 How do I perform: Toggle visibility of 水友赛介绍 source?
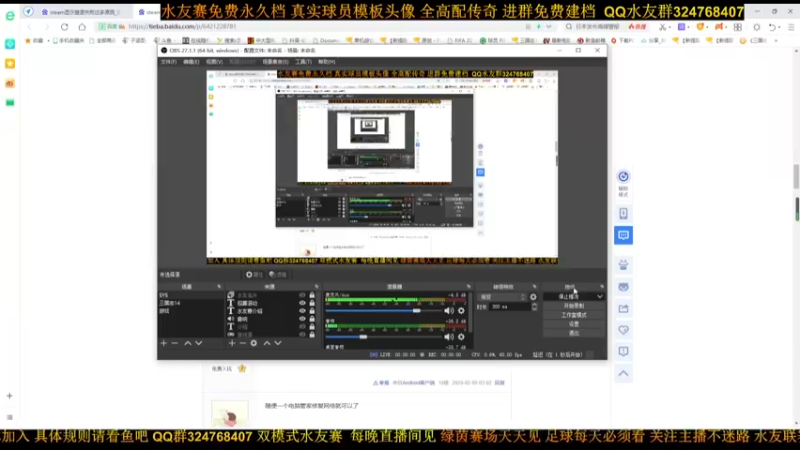pos(302,311)
